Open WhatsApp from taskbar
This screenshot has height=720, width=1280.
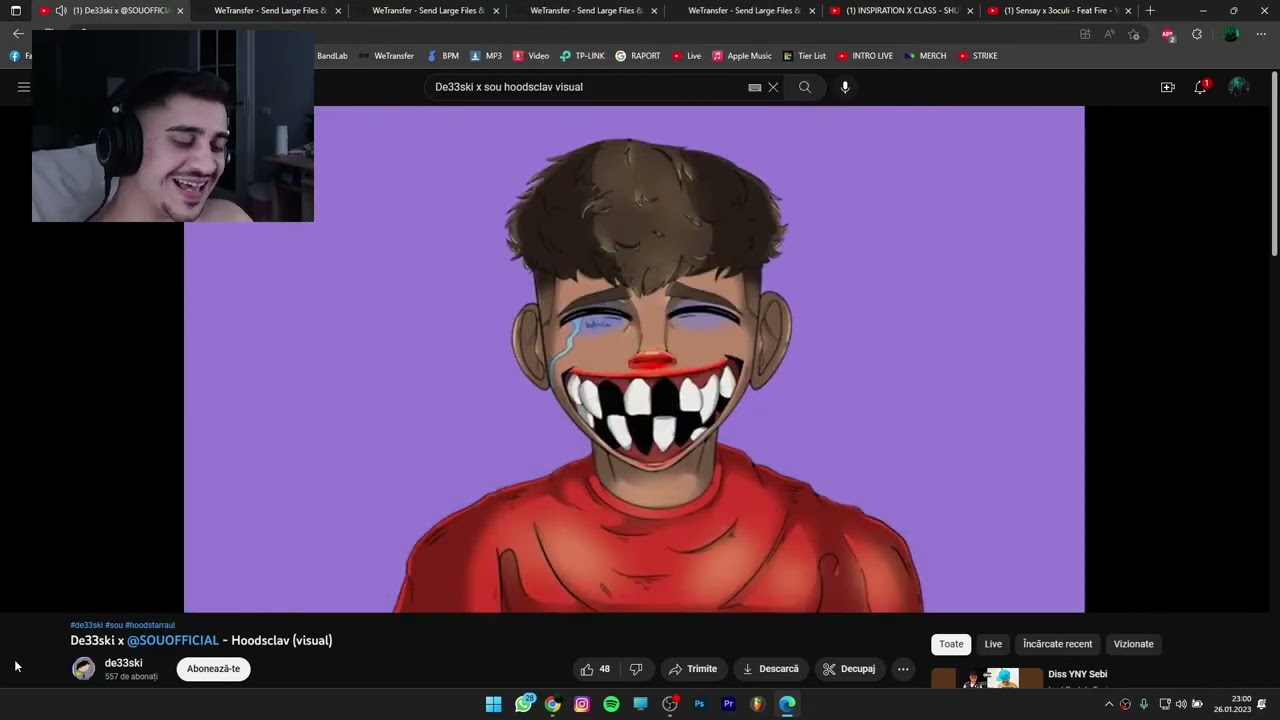click(x=524, y=704)
